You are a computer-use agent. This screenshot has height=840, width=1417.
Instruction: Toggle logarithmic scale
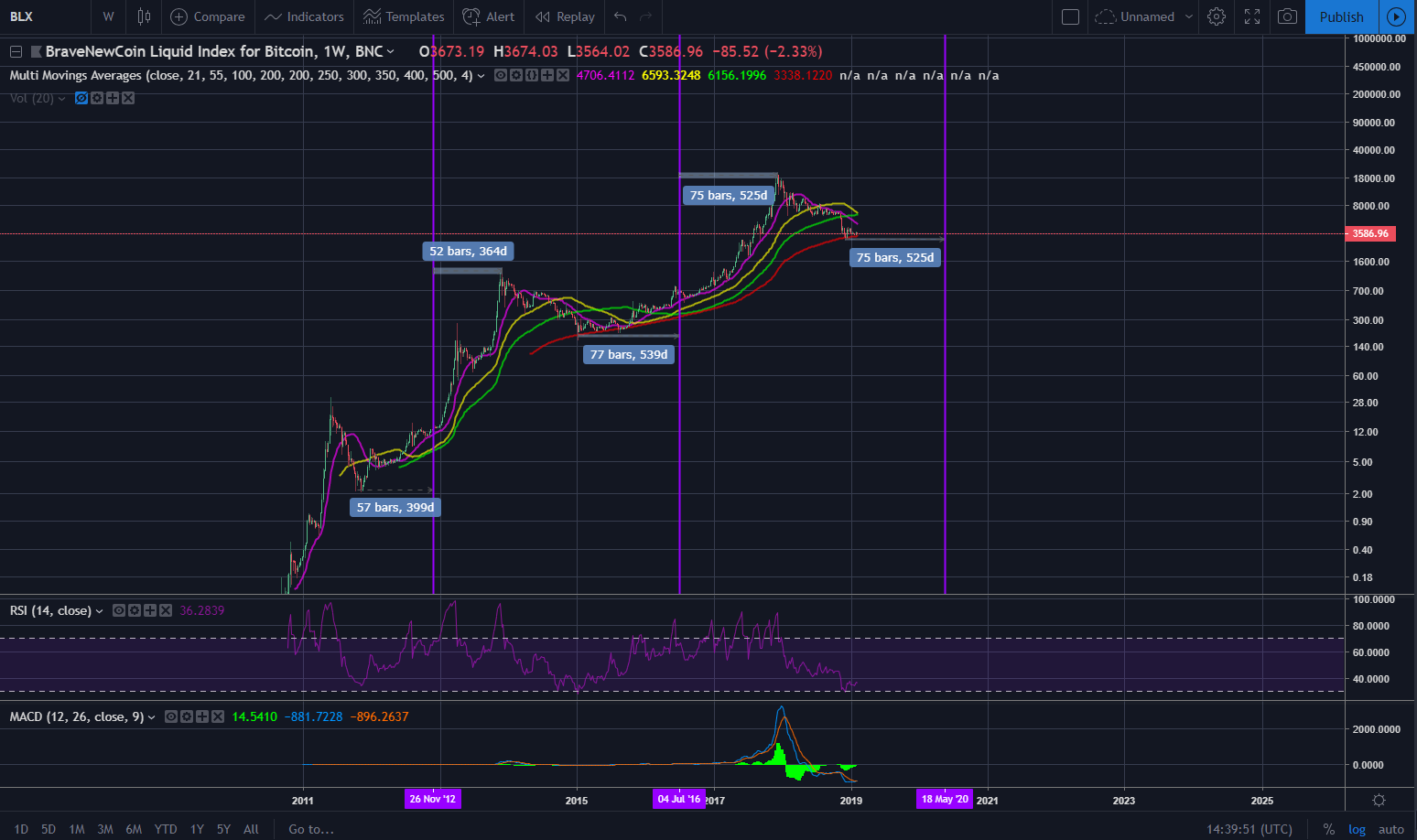pos(1357,829)
